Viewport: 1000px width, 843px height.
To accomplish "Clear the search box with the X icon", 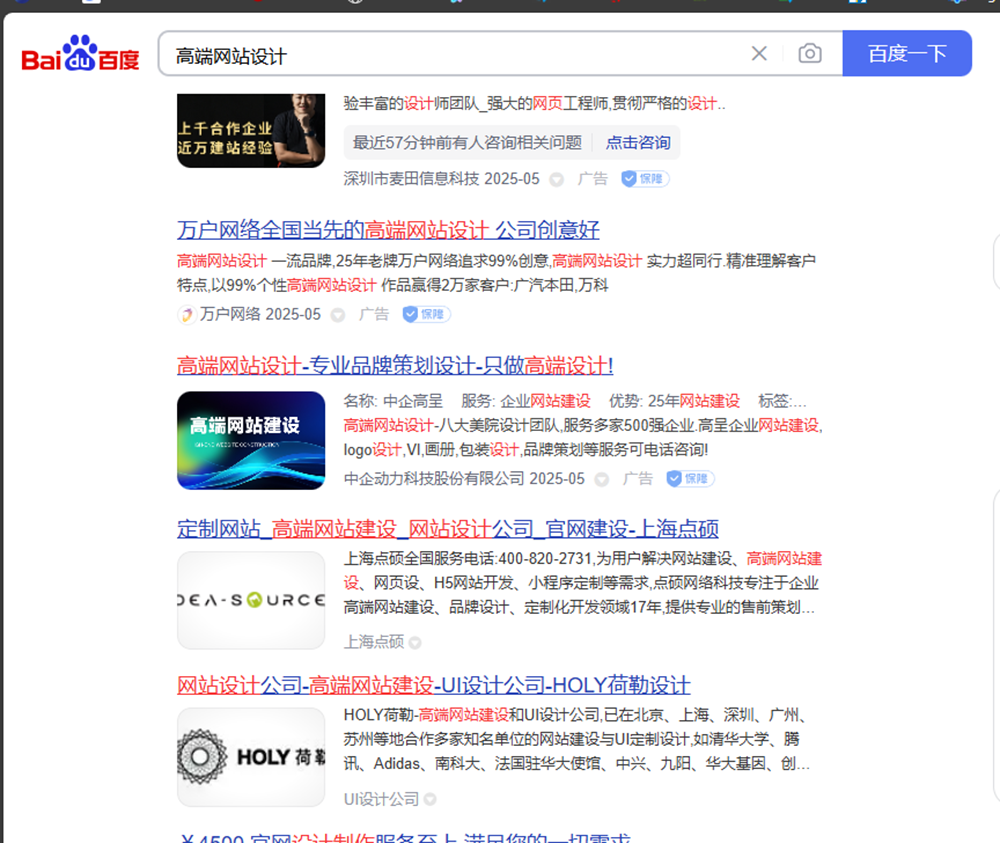I will 759,54.
